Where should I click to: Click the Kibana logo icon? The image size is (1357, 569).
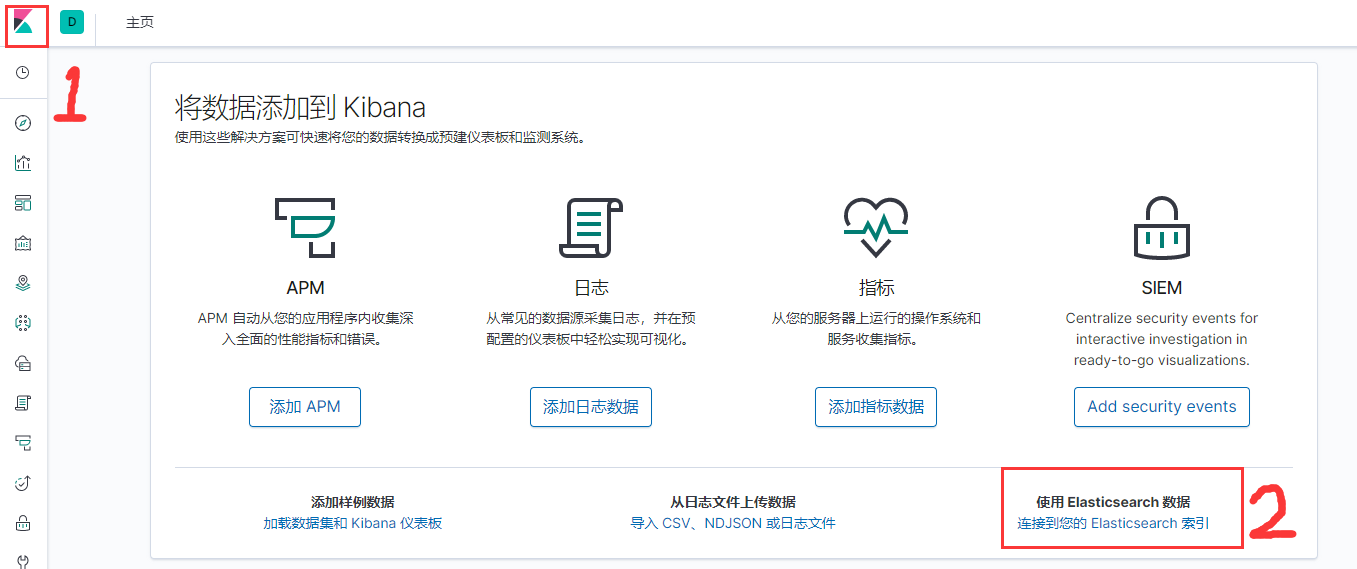tap(23, 23)
